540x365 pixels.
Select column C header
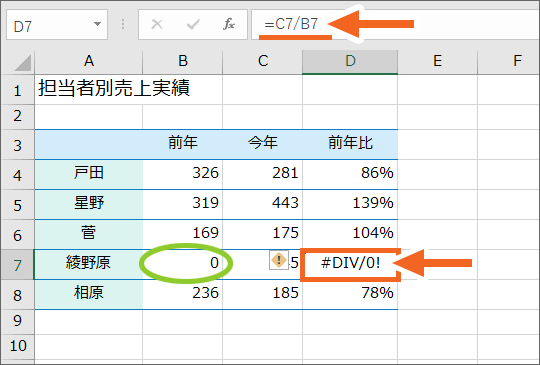click(262, 62)
